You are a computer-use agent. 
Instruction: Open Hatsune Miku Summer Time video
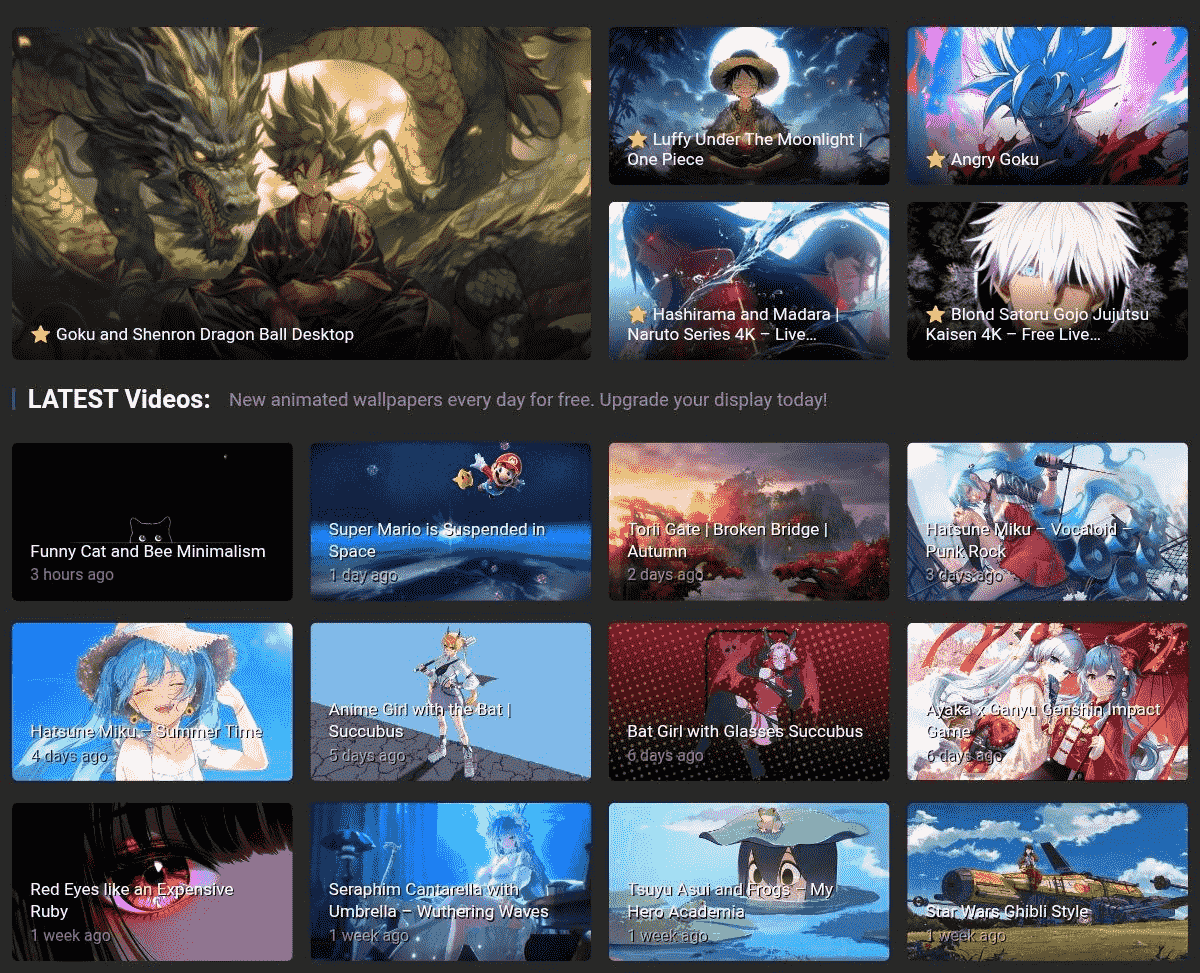[152, 702]
